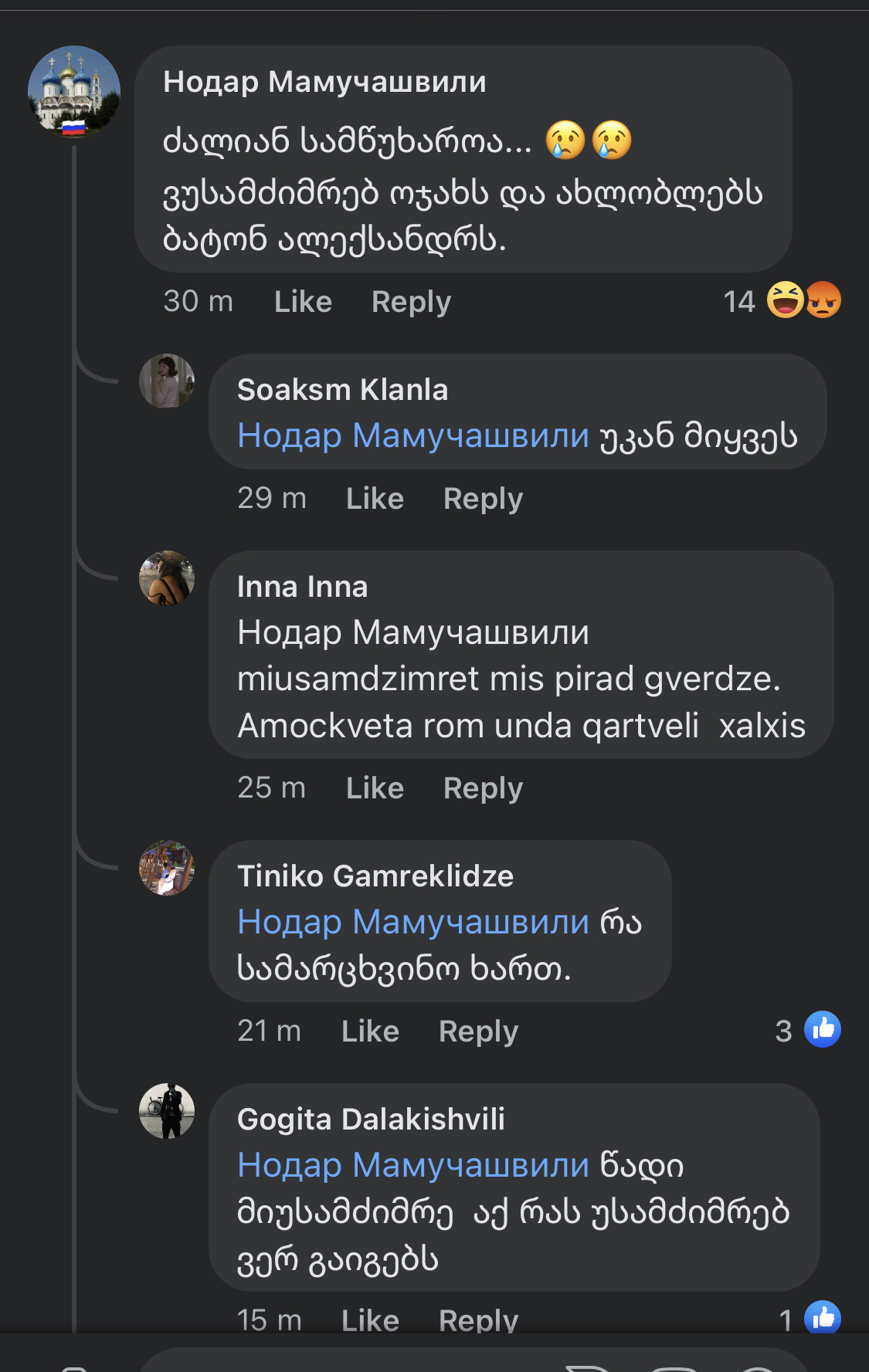Like Inna Inna's comment
869x1372 pixels.
point(375,787)
